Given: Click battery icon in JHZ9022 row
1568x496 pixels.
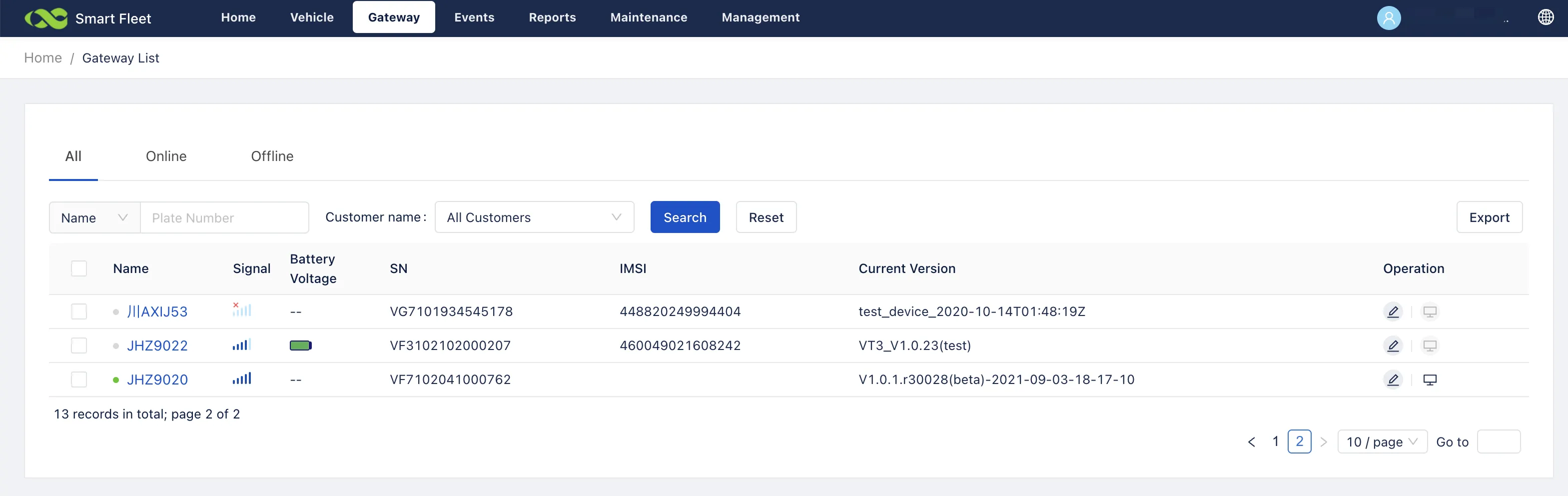Looking at the screenshot, I should pos(301,345).
